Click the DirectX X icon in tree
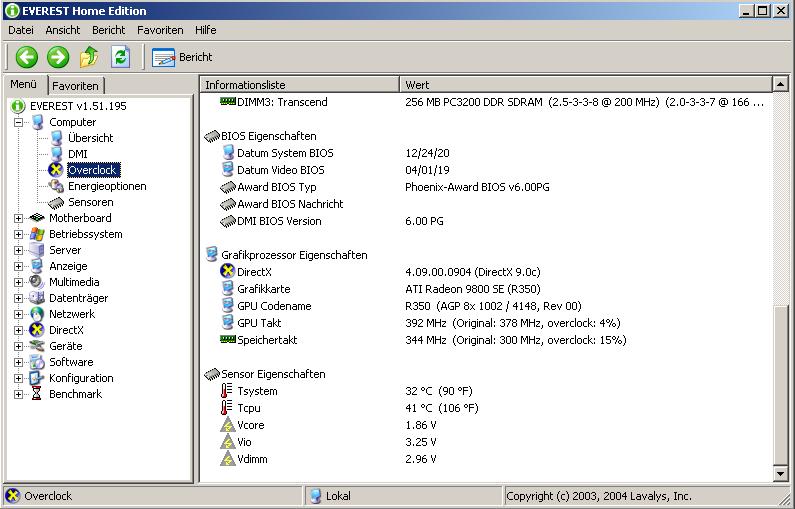Image resolution: width=795 pixels, height=509 pixels. tap(37, 330)
